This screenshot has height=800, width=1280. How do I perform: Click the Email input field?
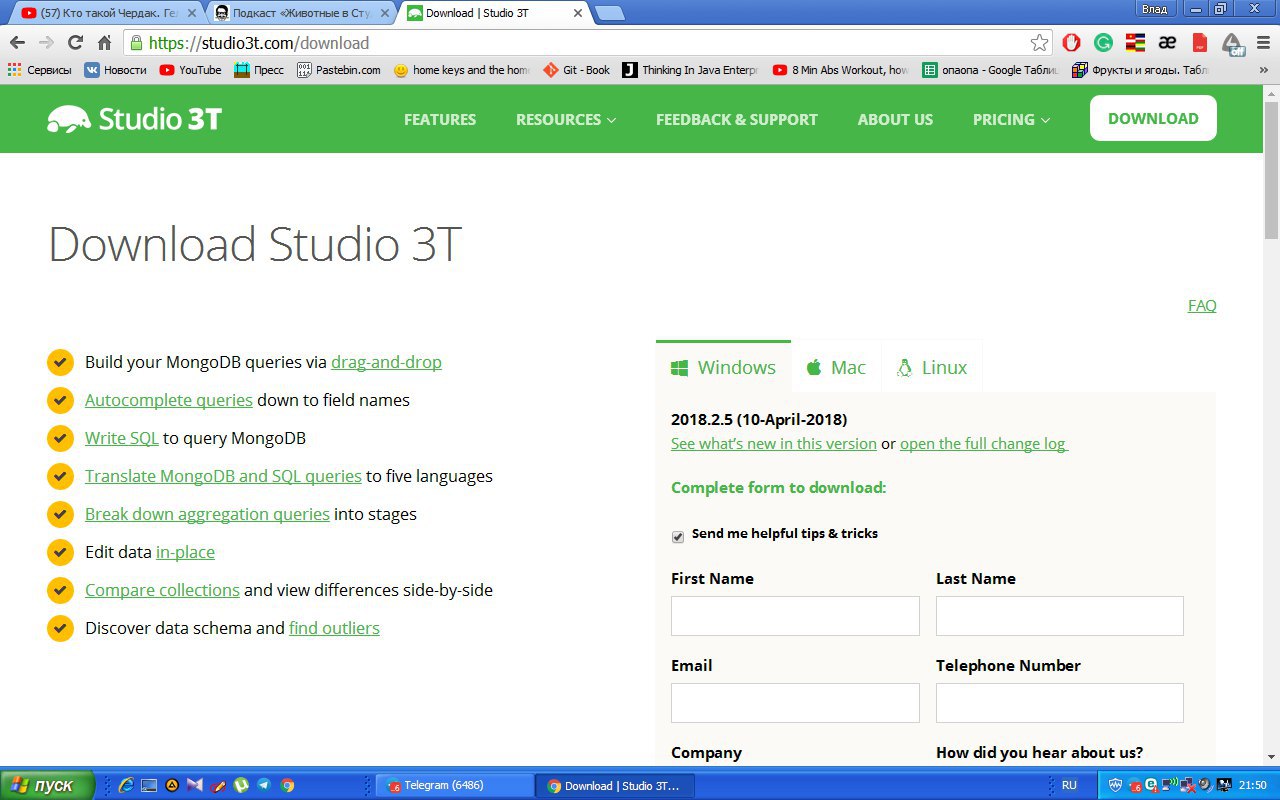click(x=795, y=703)
